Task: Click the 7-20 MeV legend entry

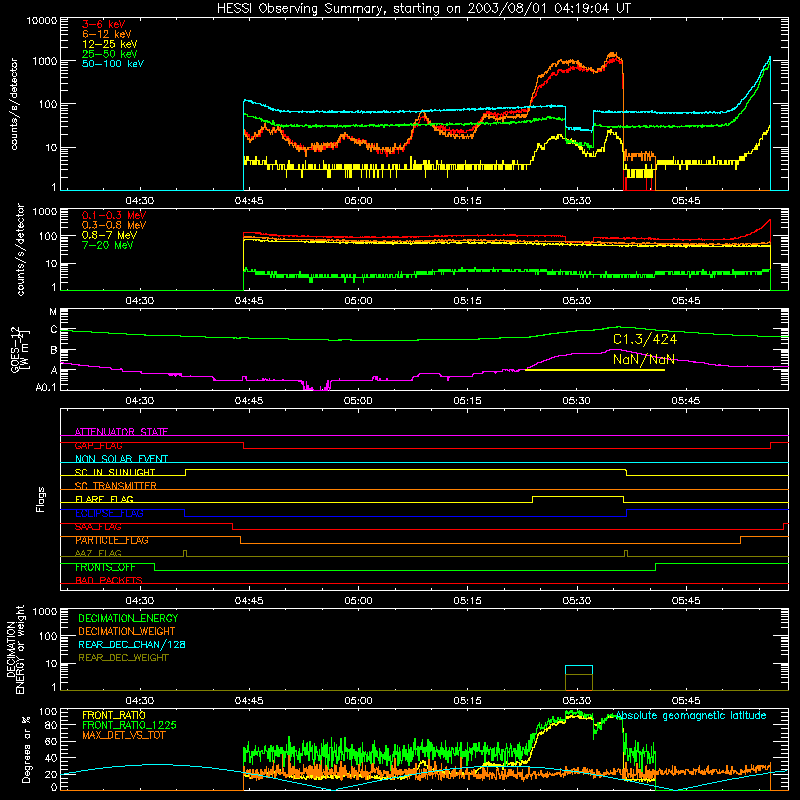Action: pyautogui.click(x=108, y=245)
